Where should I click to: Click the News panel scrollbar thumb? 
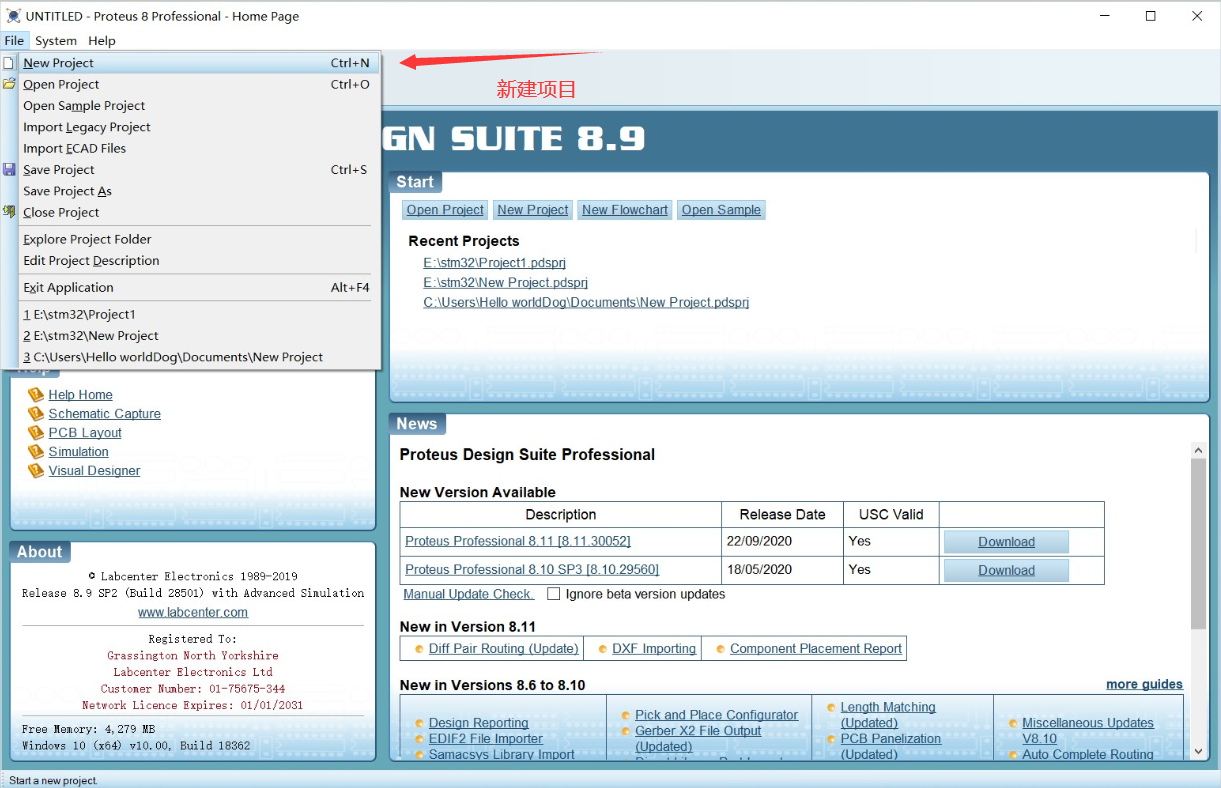(x=1199, y=544)
